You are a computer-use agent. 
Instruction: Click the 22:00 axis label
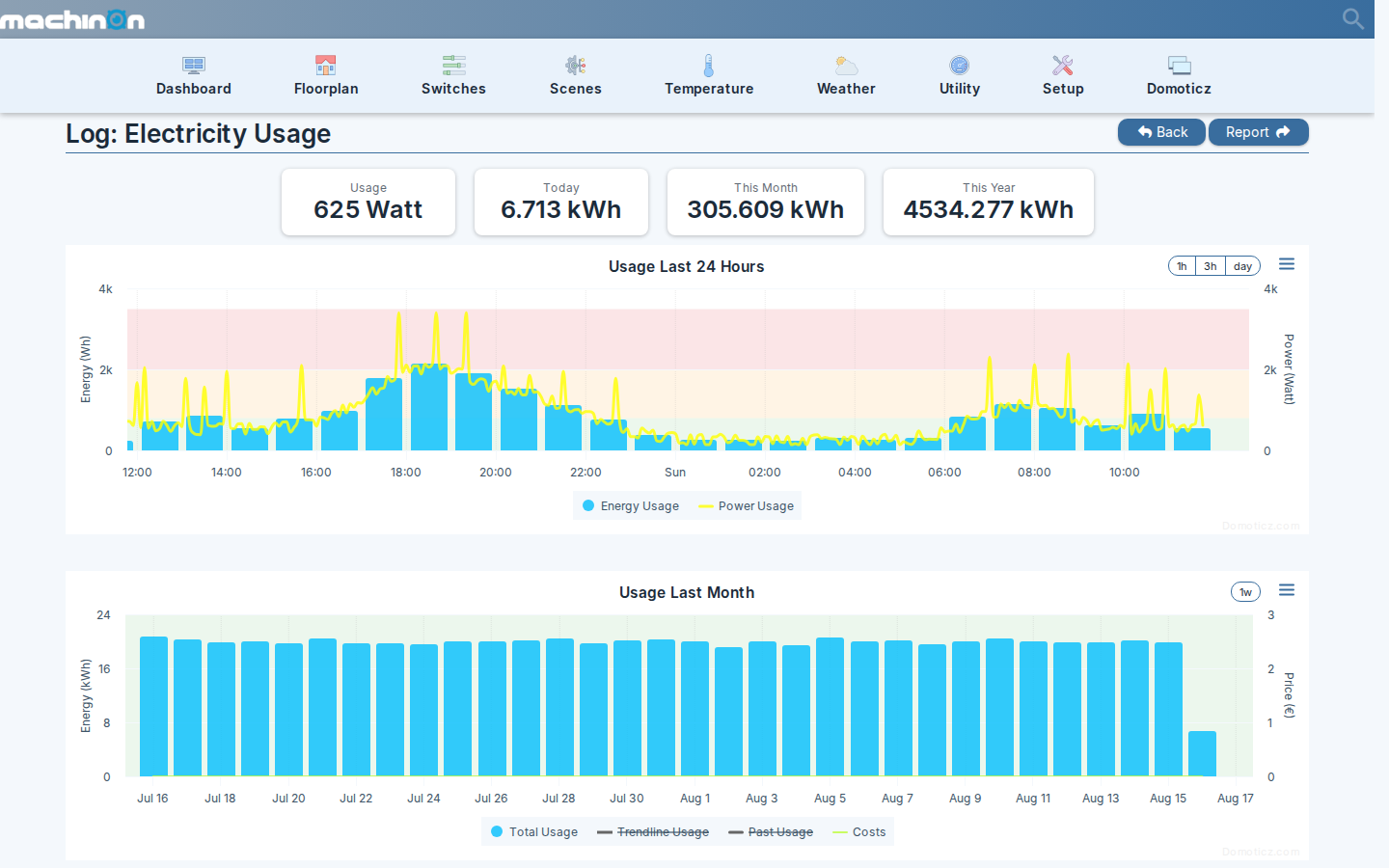(586, 473)
